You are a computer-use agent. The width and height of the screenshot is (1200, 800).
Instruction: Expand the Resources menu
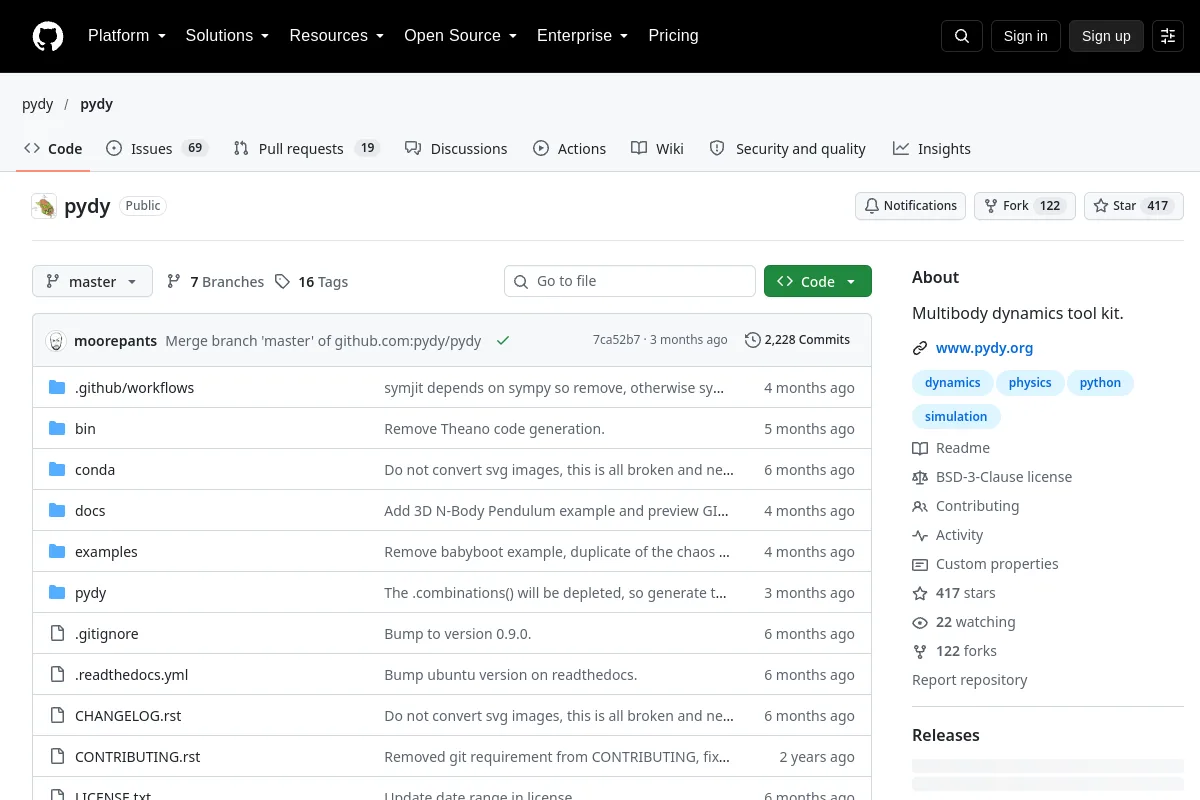336,36
